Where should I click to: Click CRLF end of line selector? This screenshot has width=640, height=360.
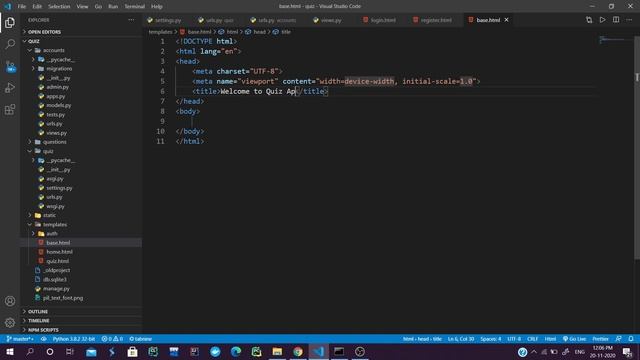[x=532, y=339]
